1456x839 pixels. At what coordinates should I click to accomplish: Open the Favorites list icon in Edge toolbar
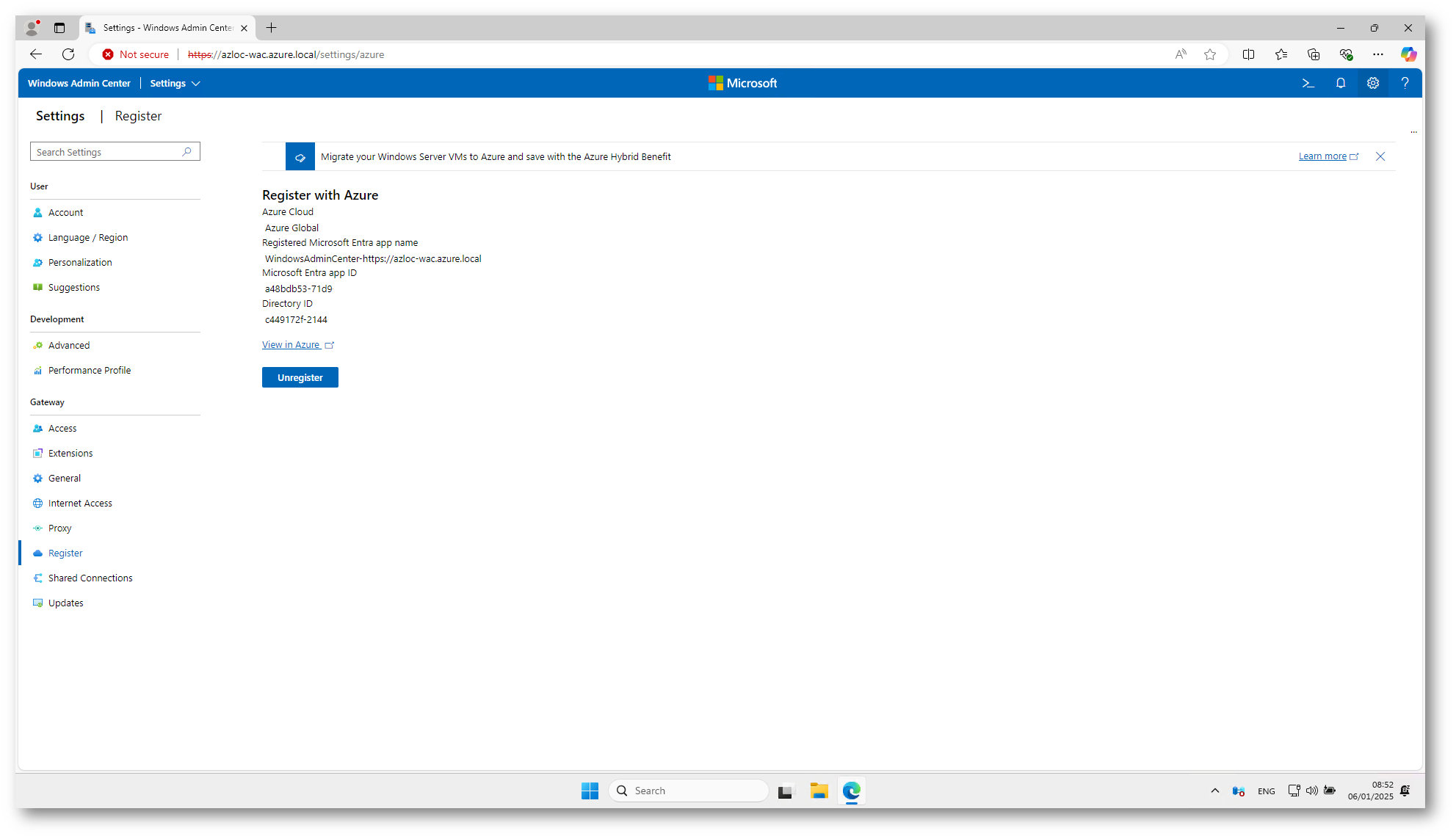pos(1281,54)
